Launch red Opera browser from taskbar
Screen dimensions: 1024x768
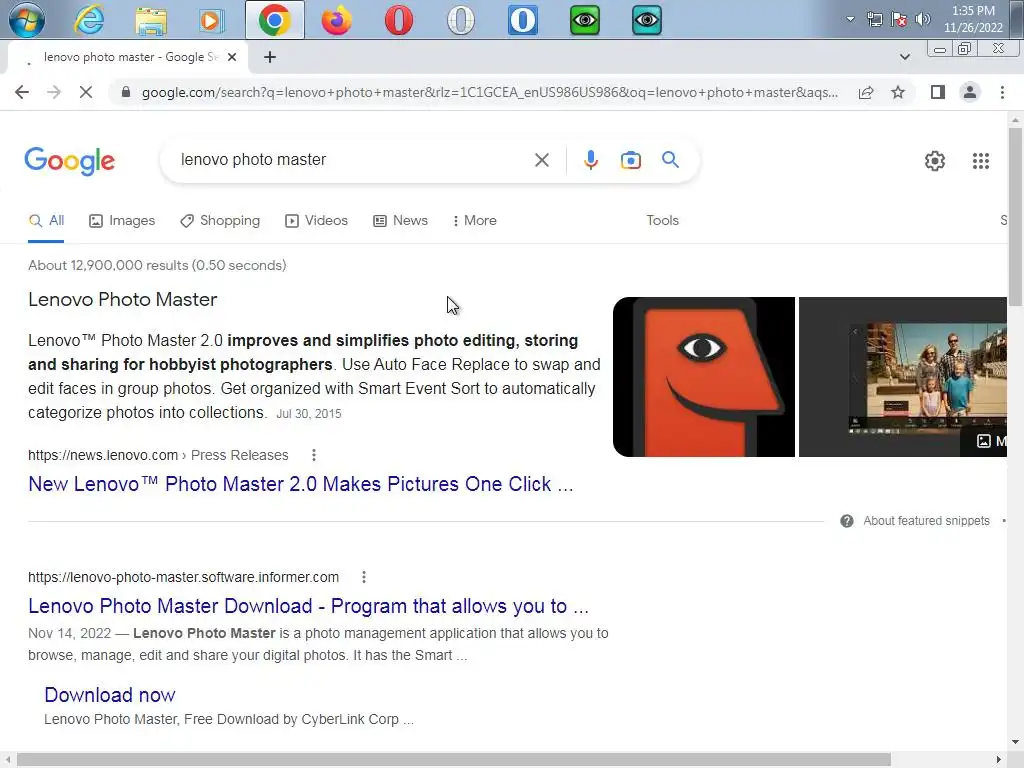[x=398, y=20]
